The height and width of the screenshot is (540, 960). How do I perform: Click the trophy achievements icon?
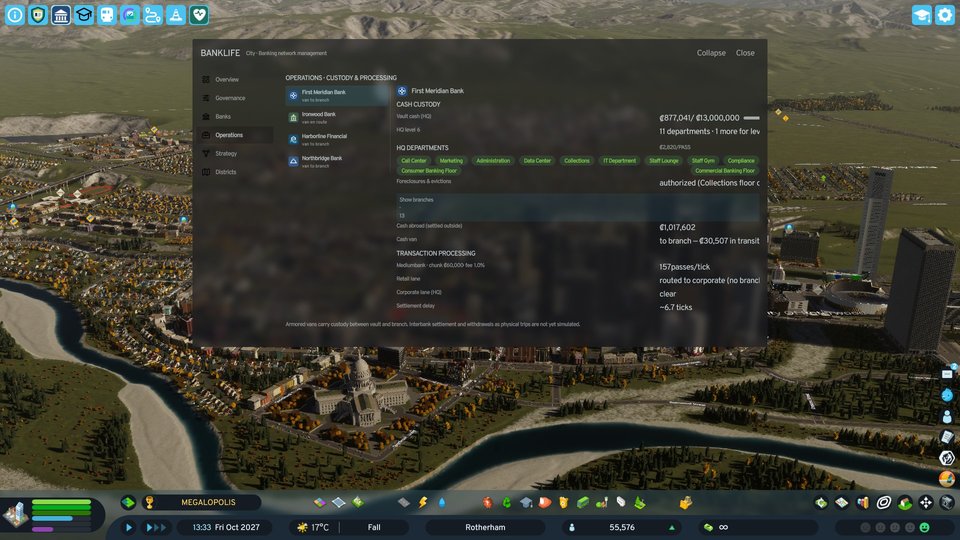coord(149,503)
